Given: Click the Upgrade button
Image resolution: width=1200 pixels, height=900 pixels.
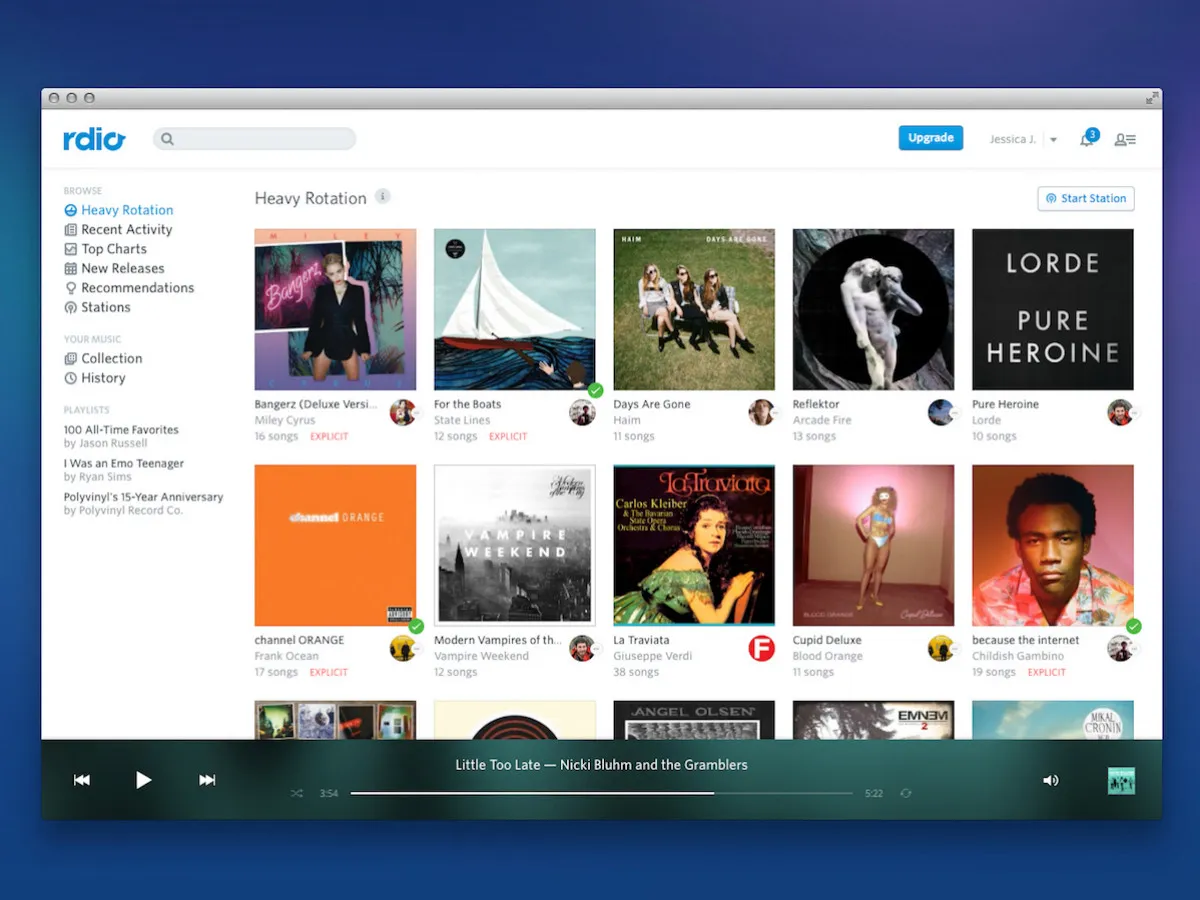Looking at the screenshot, I should (x=931, y=138).
